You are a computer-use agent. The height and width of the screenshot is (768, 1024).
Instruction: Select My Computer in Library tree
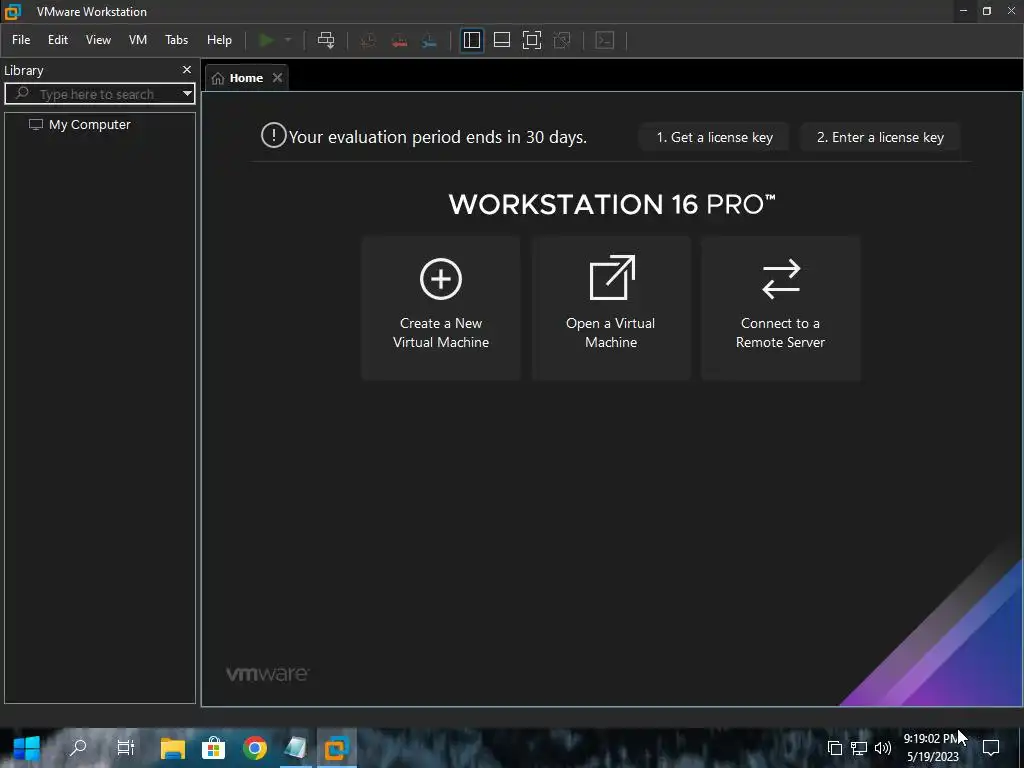click(x=80, y=125)
